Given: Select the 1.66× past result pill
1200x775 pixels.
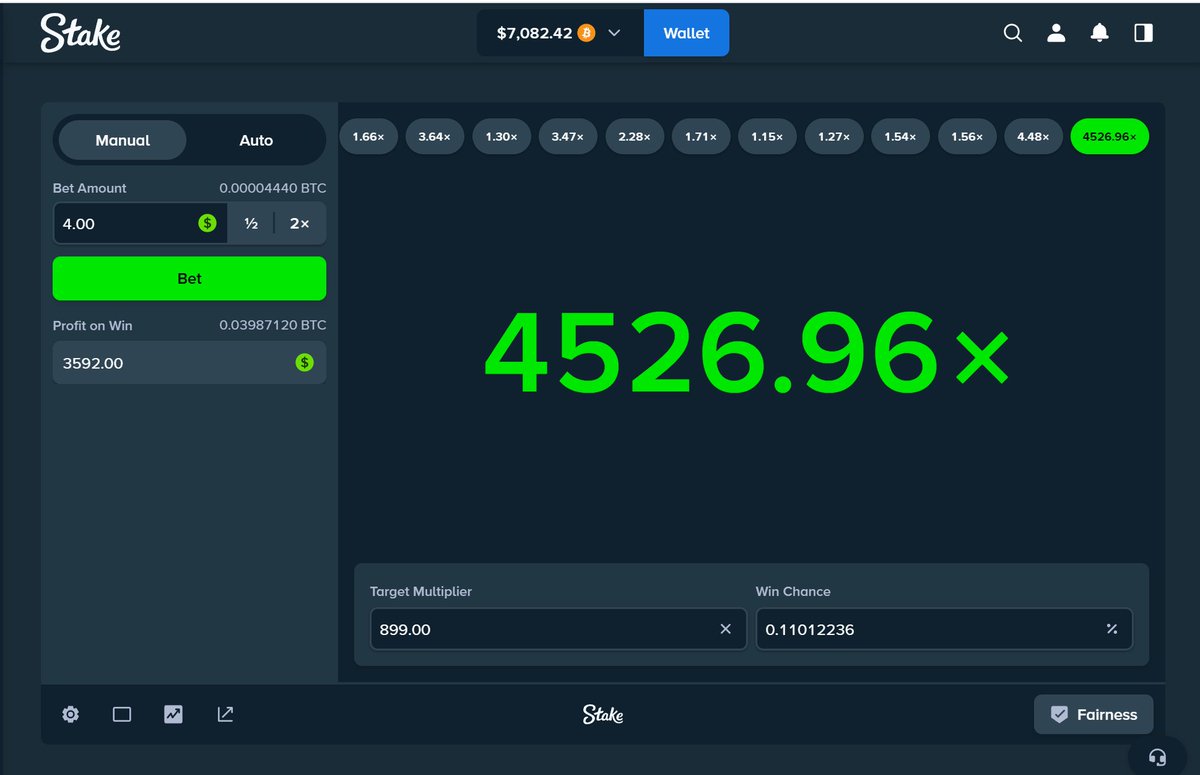Looking at the screenshot, I should click(x=369, y=136).
